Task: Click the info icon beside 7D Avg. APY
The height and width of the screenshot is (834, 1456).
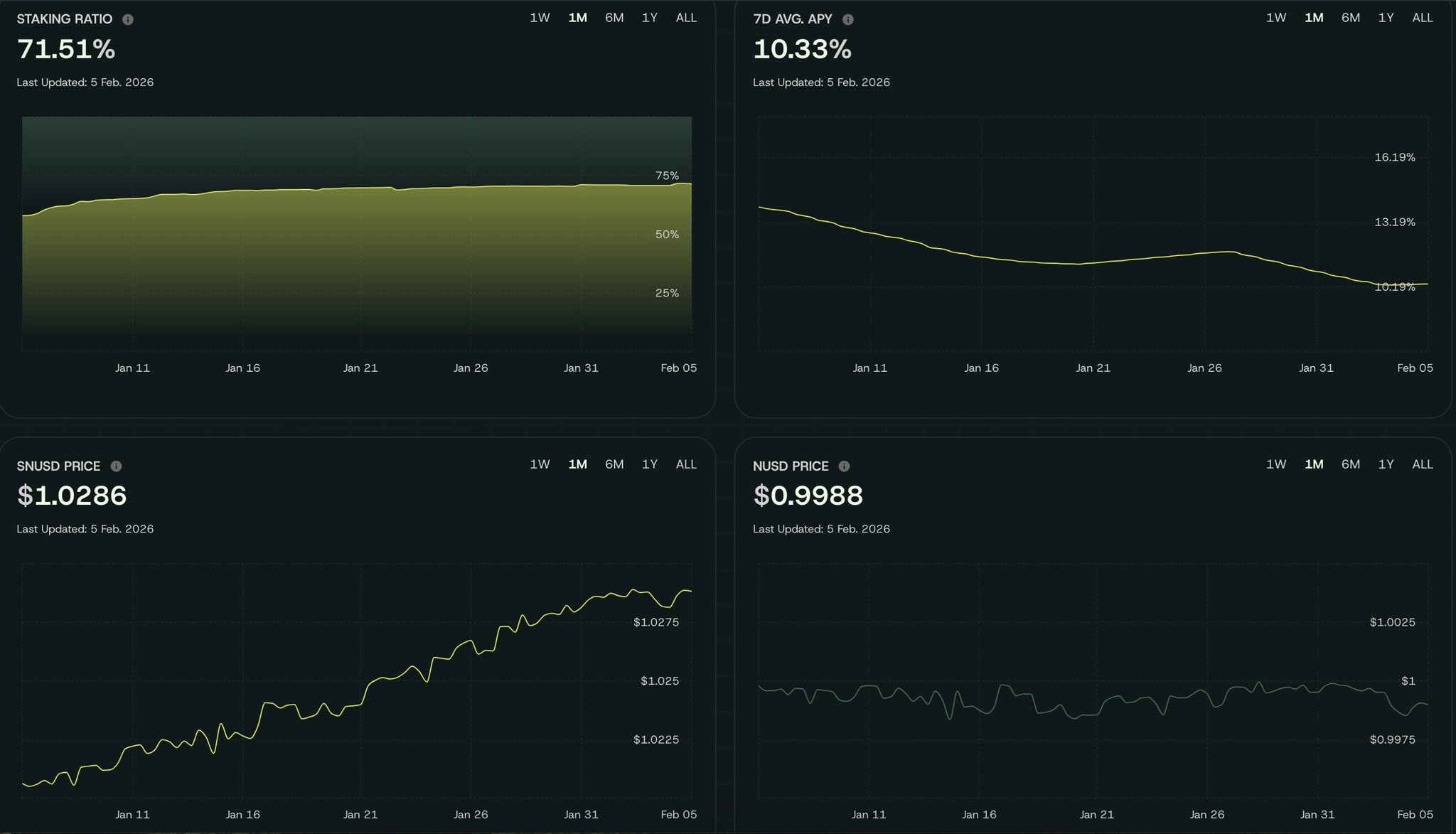Action: point(847,19)
